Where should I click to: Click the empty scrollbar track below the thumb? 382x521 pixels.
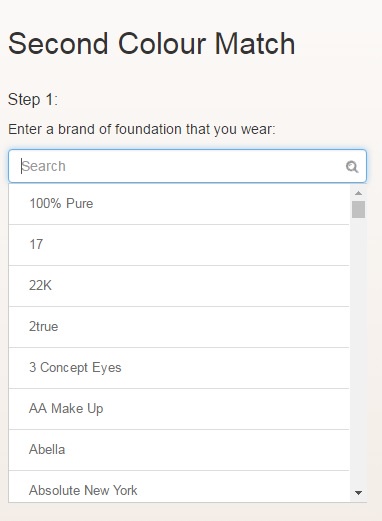(x=358, y=352)
